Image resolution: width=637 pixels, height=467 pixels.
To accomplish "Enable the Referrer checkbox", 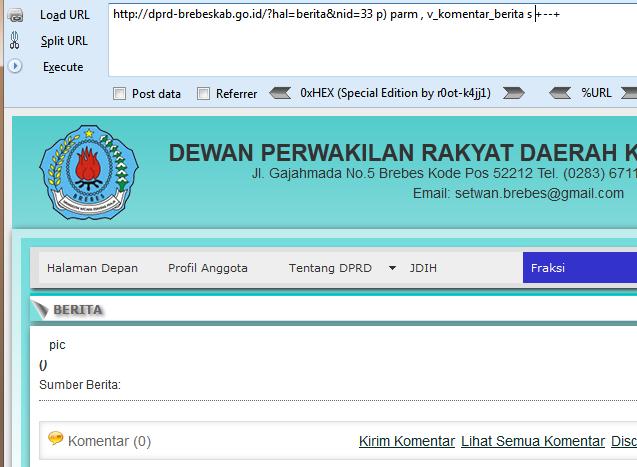I will coord(203,94).
